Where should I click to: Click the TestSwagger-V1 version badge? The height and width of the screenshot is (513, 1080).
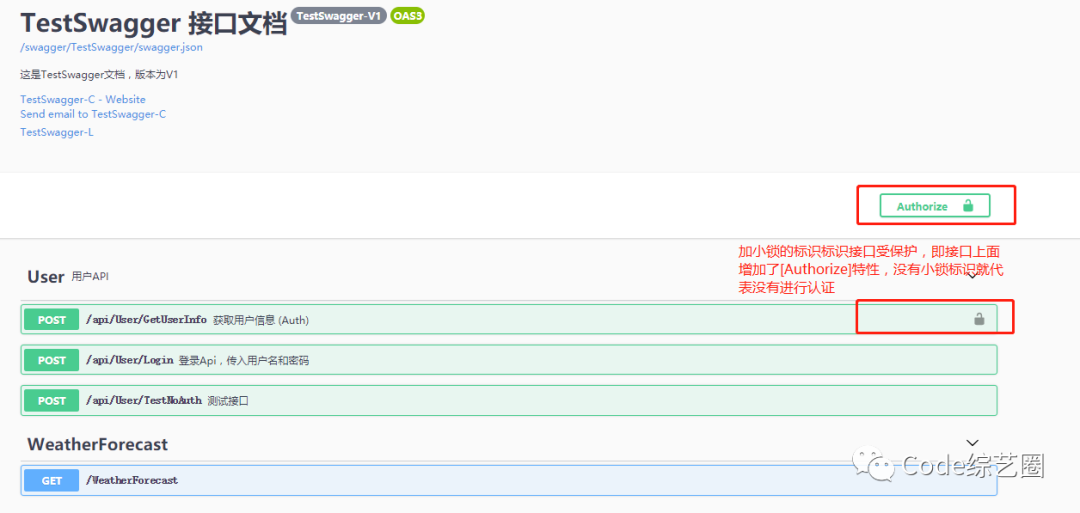(339, 16)
